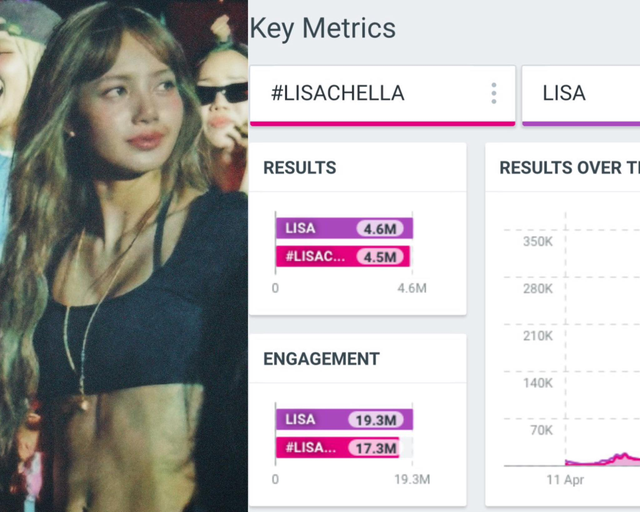
Task: Click the #LISAC... 4.5M results bar
Action: click(x=342, y=256)
